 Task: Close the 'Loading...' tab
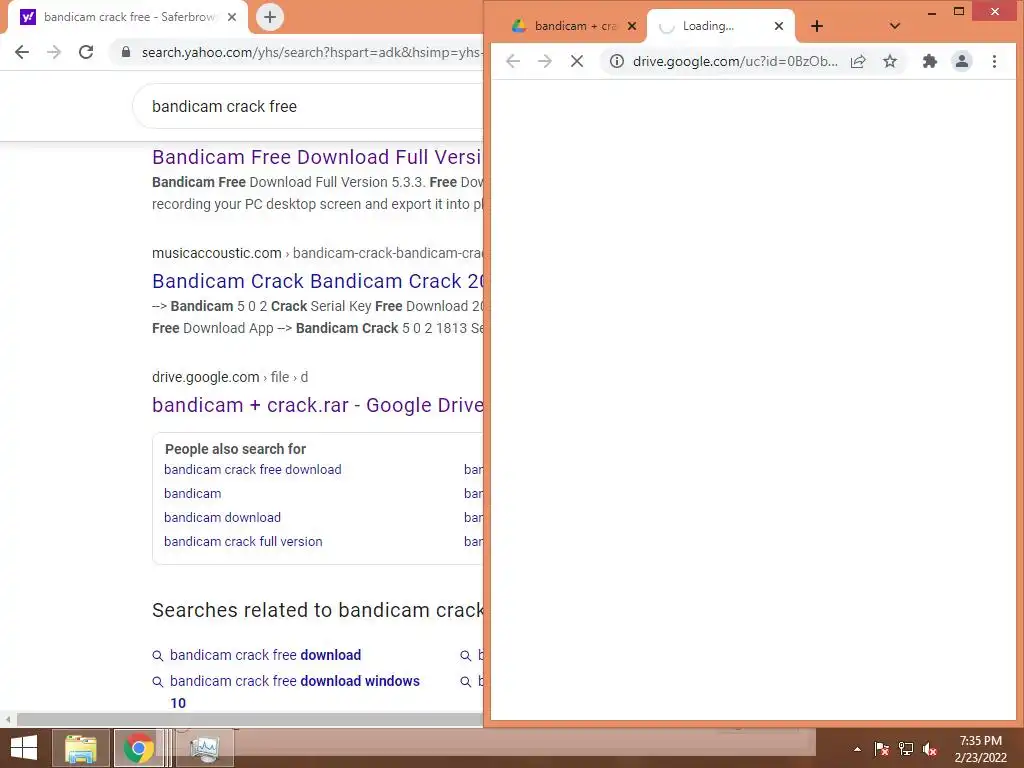coord(778,26)
